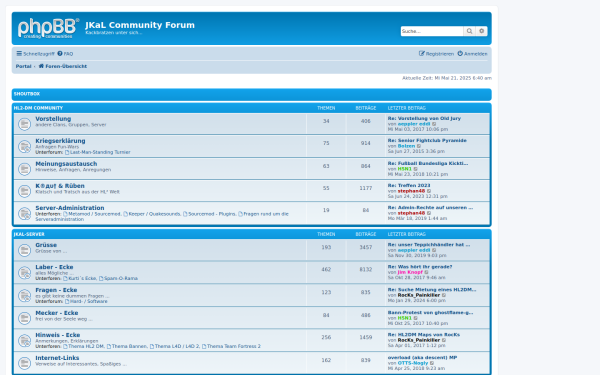Image resolution: width=600 pixels, height=375 pixels.
Task: Open last post Re: Was hört ihr gerade?
Action: click(420, 267)
